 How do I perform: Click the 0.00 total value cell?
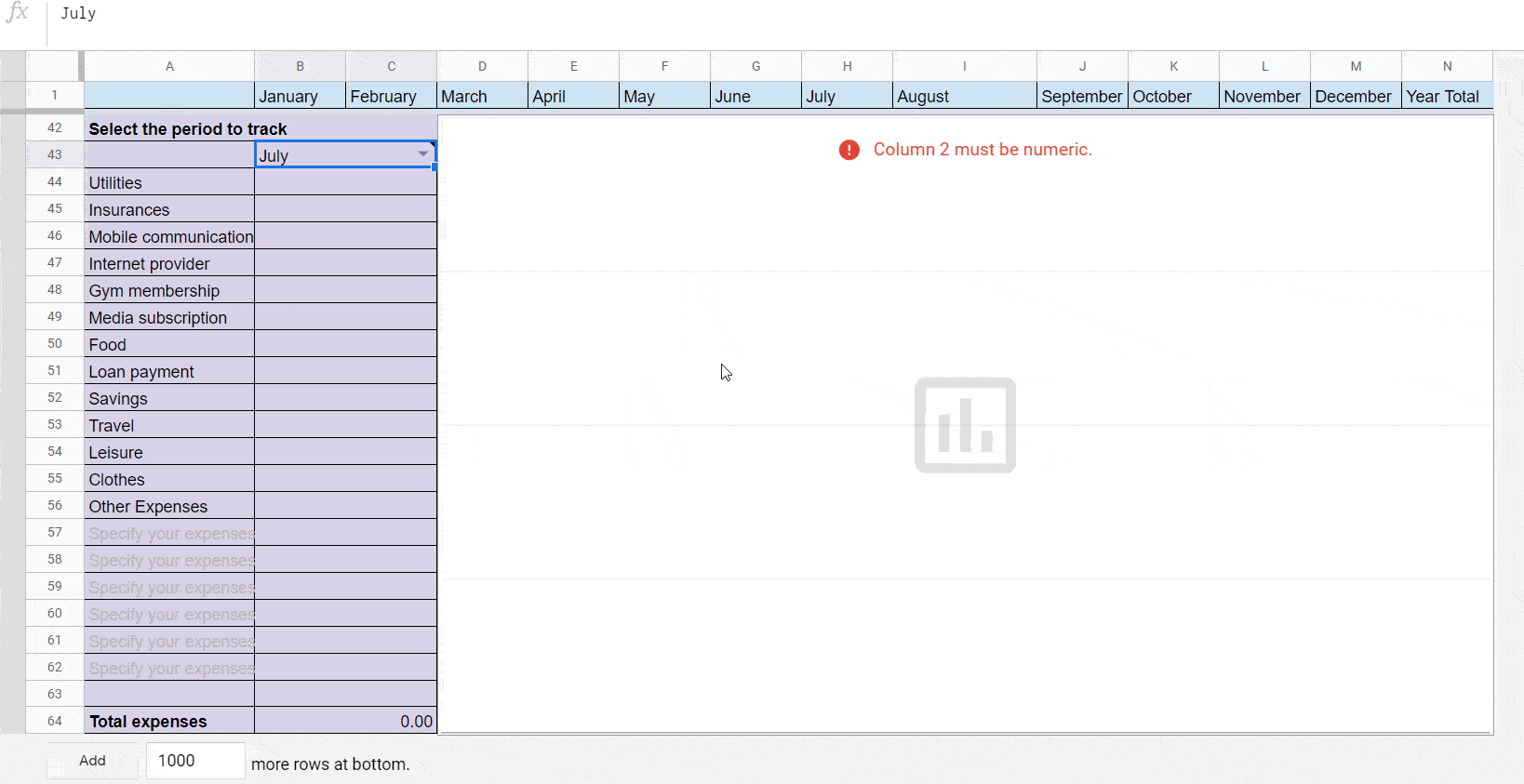point(345,721)
